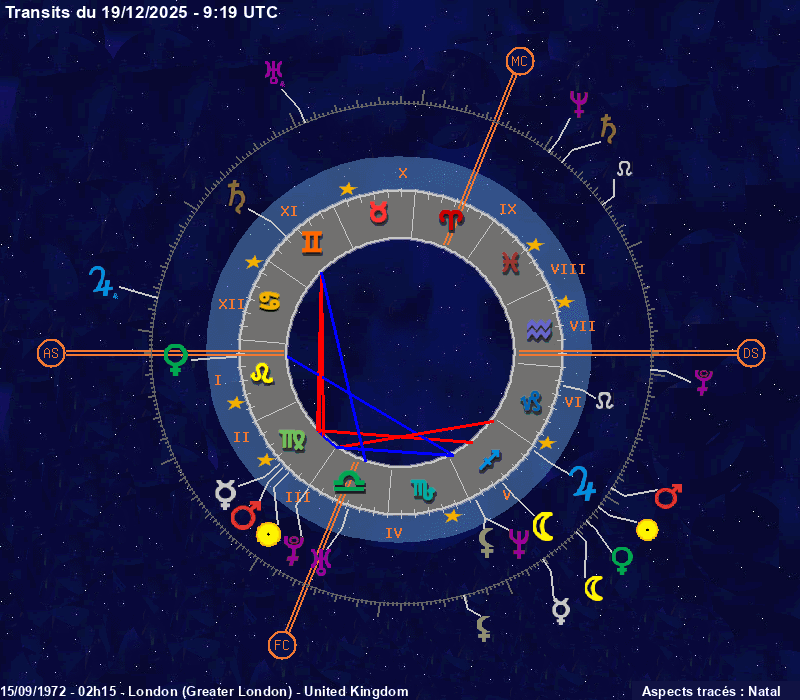Click the green Virgo zodiac glyph
The height and width of the screenshot is (700, 800).
click(293, 439)
